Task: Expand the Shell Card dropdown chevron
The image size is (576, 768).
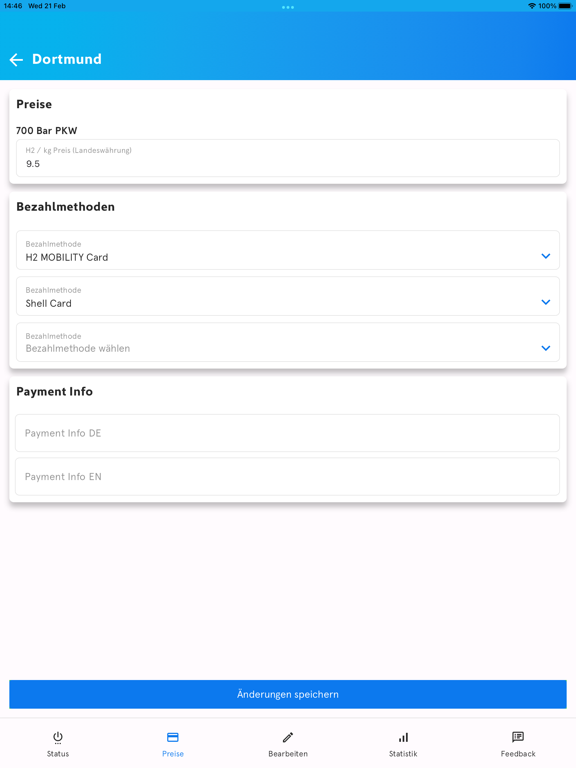Action: point(546,302)
